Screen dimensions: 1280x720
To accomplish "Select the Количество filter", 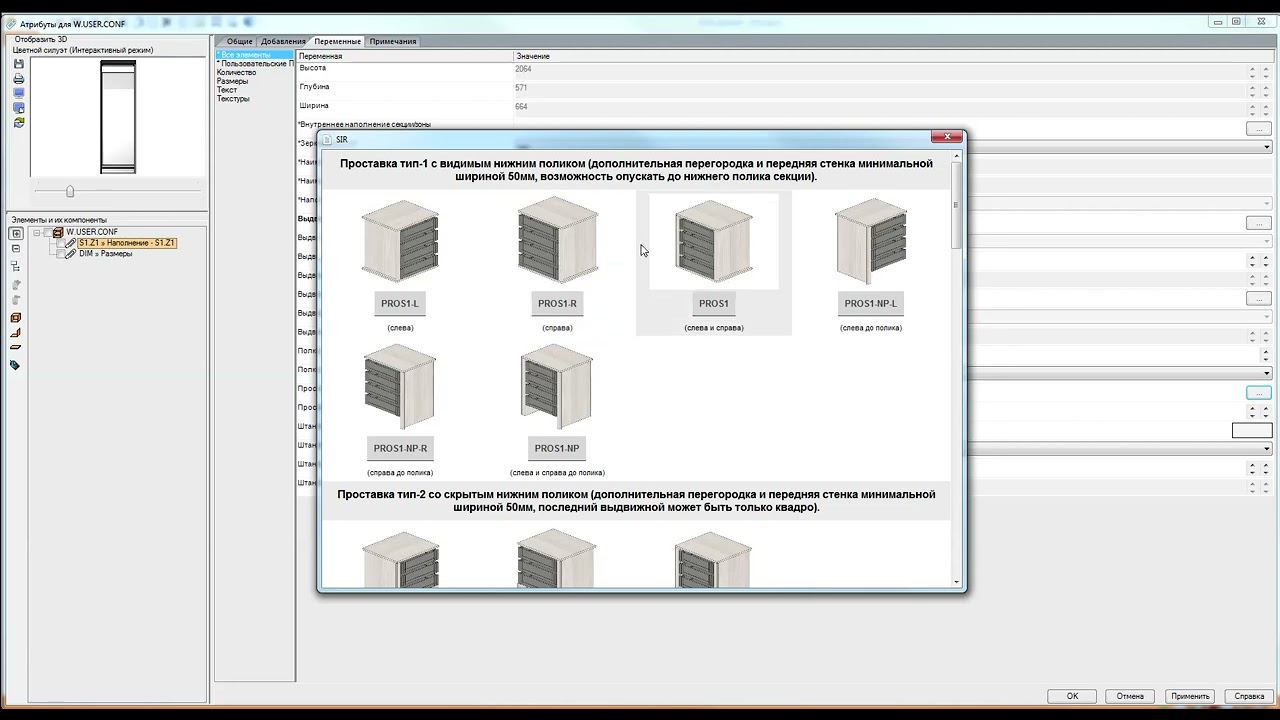I will [x=237, y=73].
